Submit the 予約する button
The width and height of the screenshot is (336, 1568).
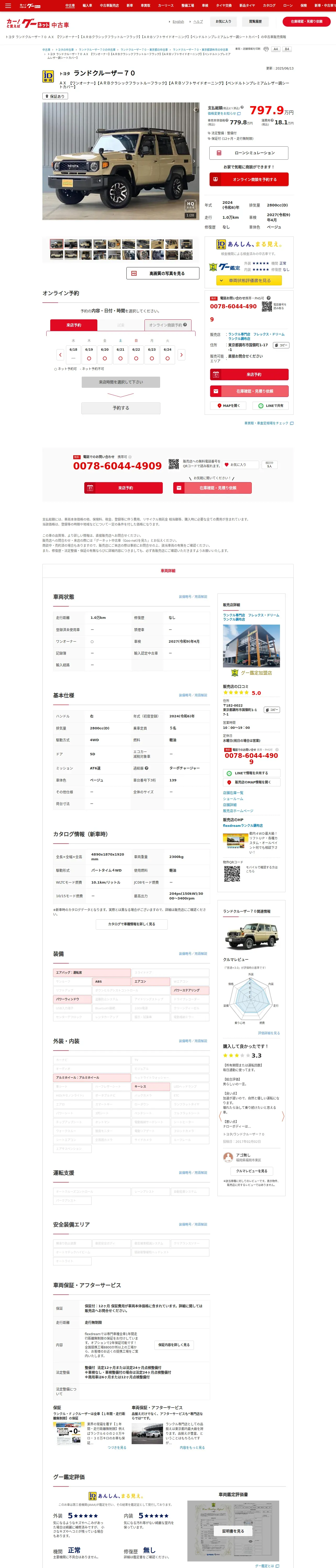tap(121, 408)
